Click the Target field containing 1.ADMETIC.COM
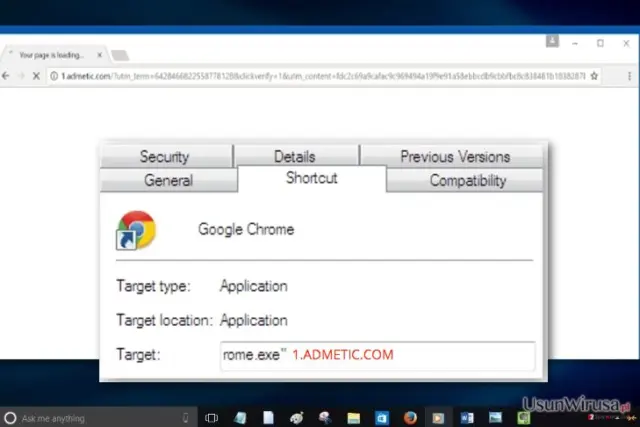This screenshot has width=640, height=427. pyautogui.click(x=378, y=355)
